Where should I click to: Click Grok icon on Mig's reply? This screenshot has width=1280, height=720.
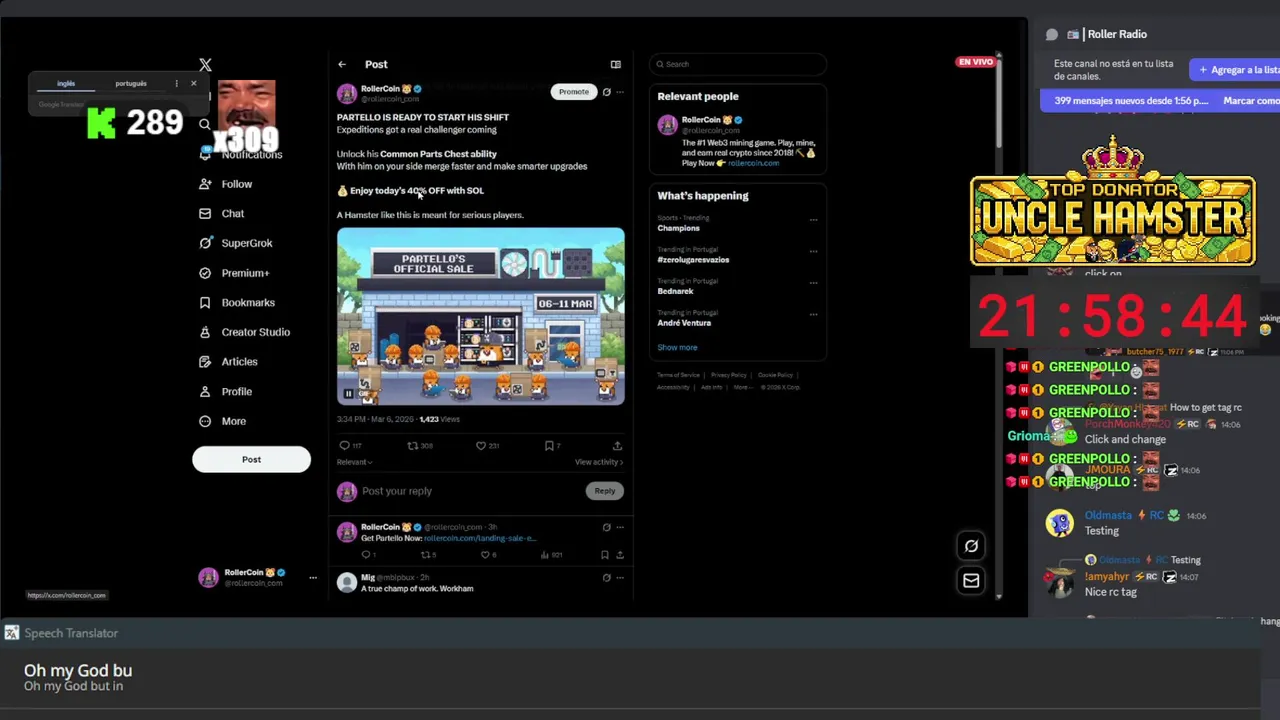(x=606, y=578)
